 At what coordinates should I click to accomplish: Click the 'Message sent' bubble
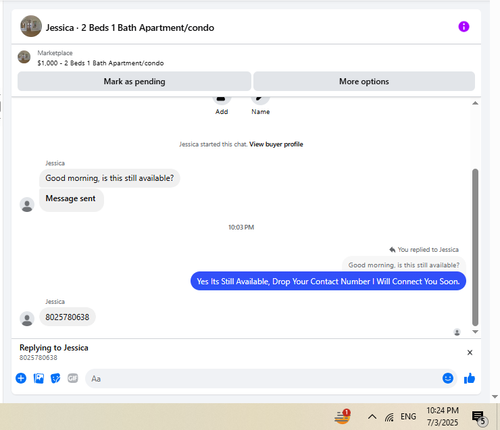71,200
